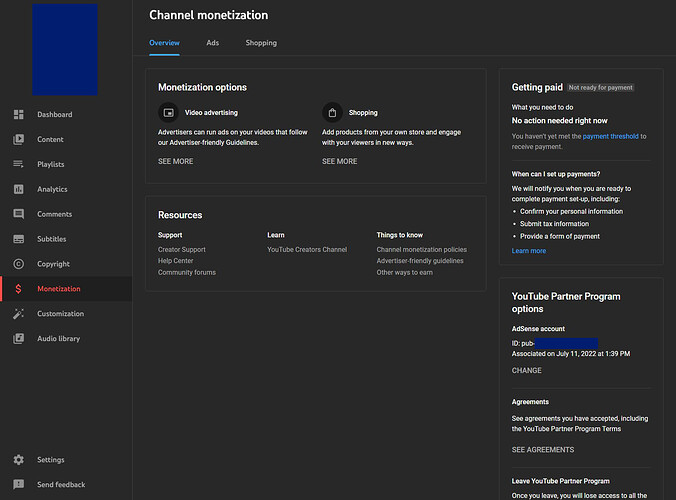Go to Analytics label in sidebar
The width and height of the screenshot is (676, 500).
point(52,189)
